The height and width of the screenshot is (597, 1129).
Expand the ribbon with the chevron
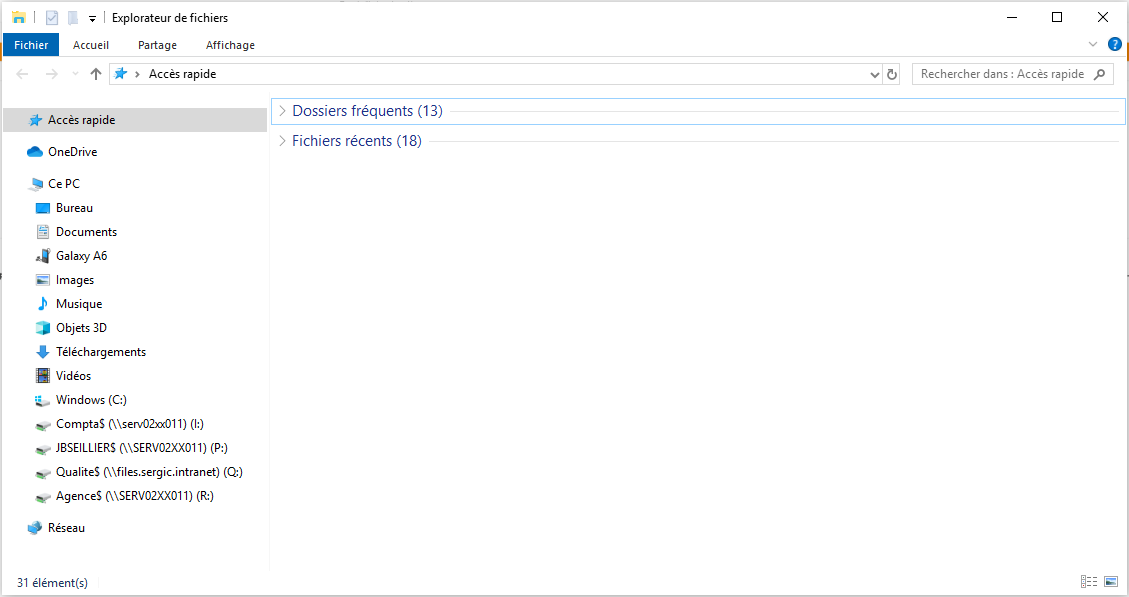click(1093, 45)
